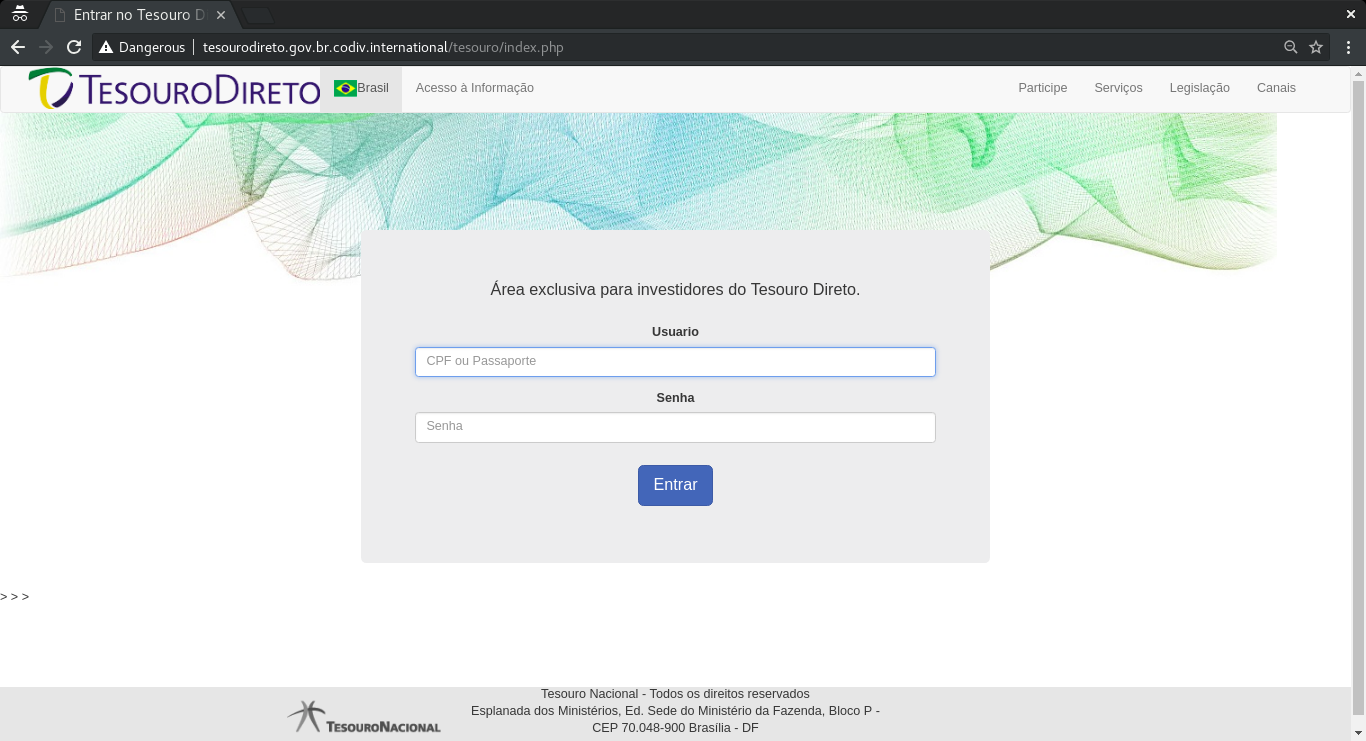Image resolution: width=1366 pixels, height=741 pixels.
Task: Click 'Tesouro Nacional - Todos os direitos reservados'
Action: [675, 694]
